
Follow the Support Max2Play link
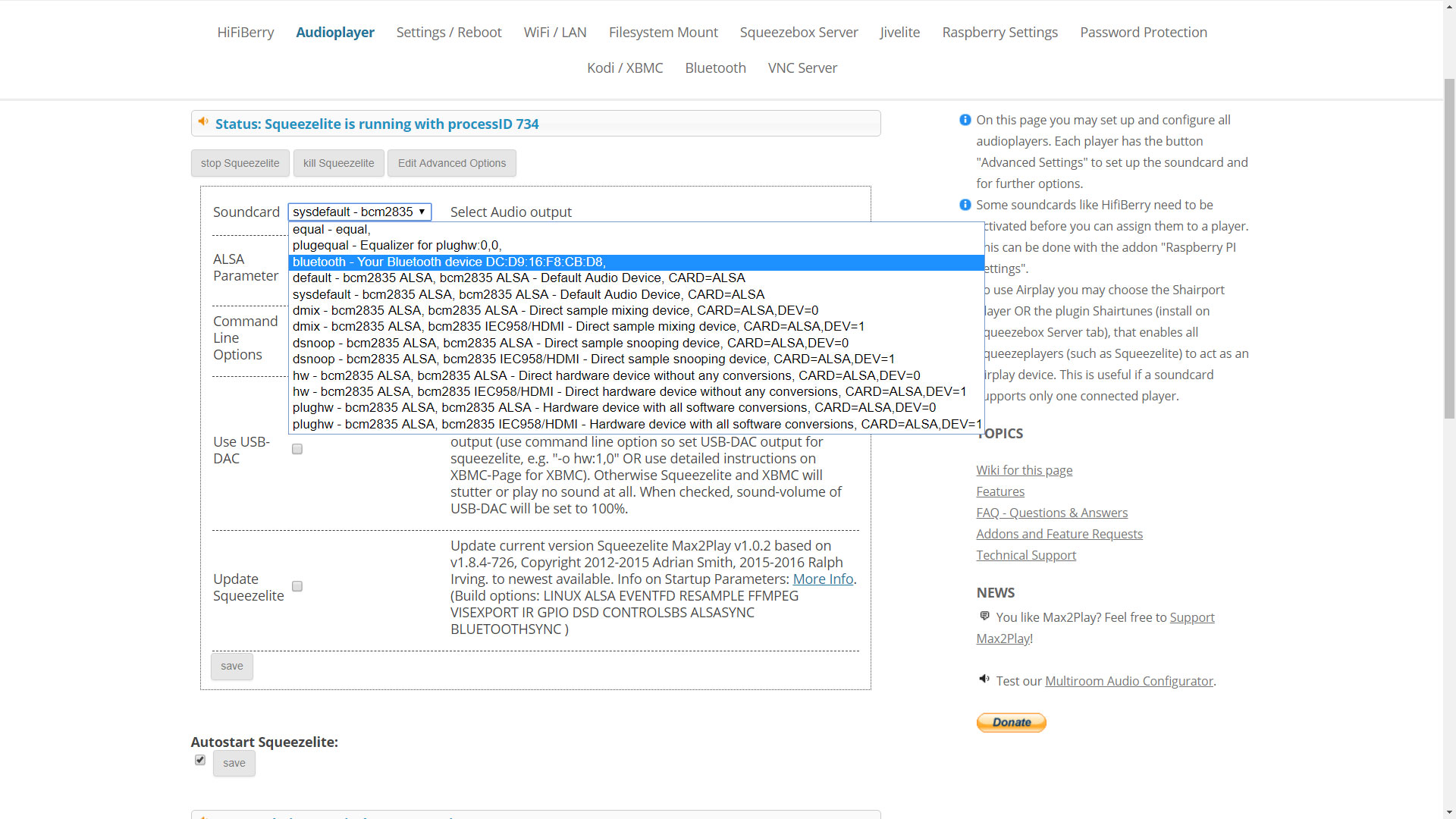coord(1192,618)
